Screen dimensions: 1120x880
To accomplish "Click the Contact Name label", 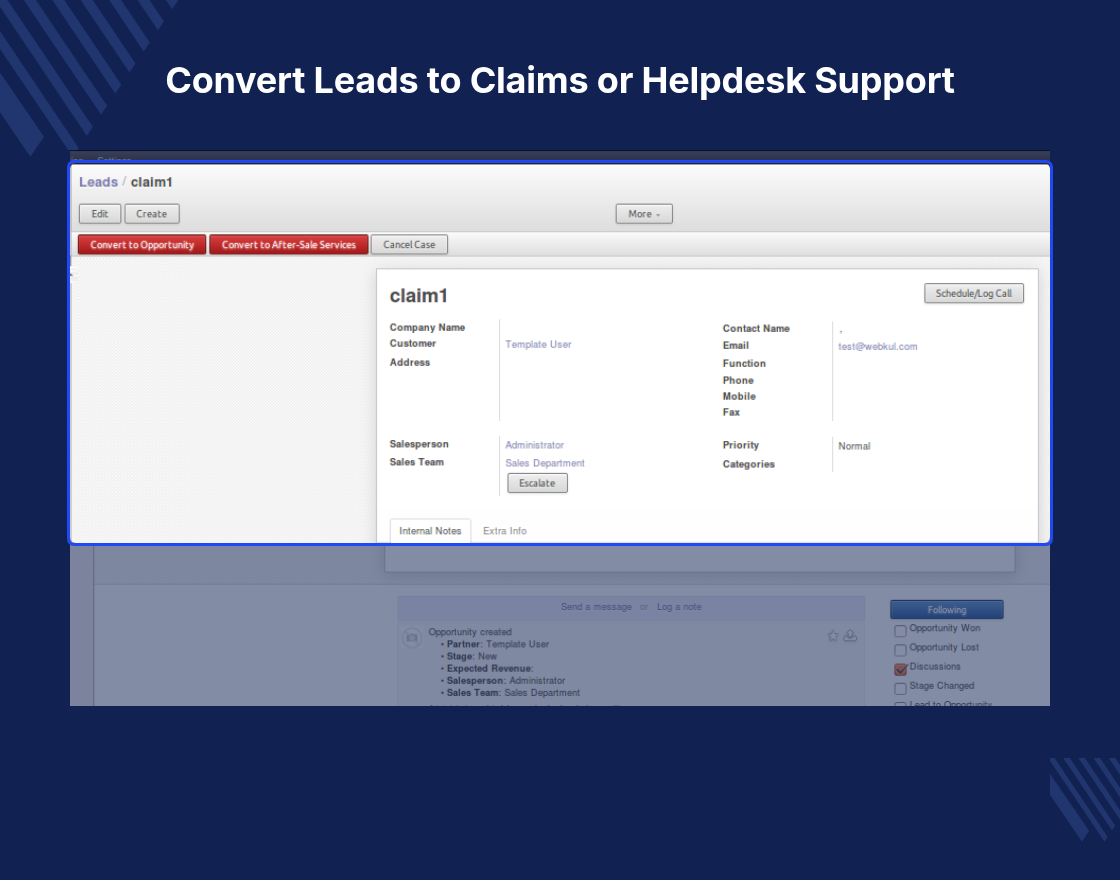I will pos(756,329).
